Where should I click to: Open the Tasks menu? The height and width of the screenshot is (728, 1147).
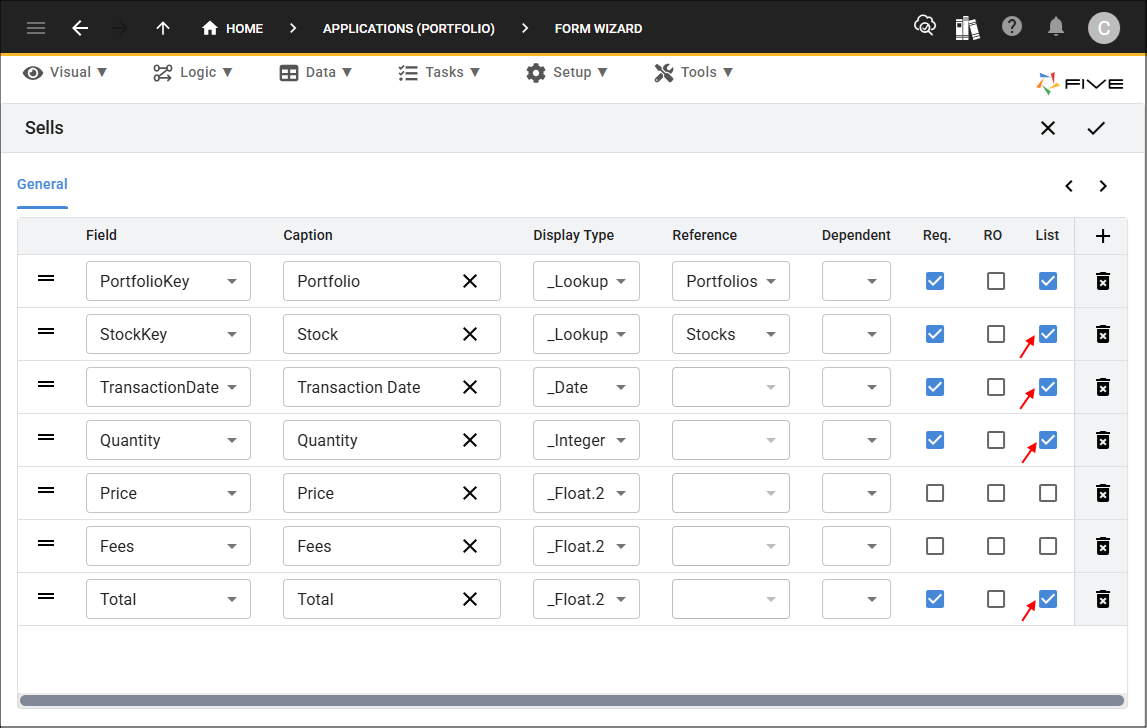(439, 72)
